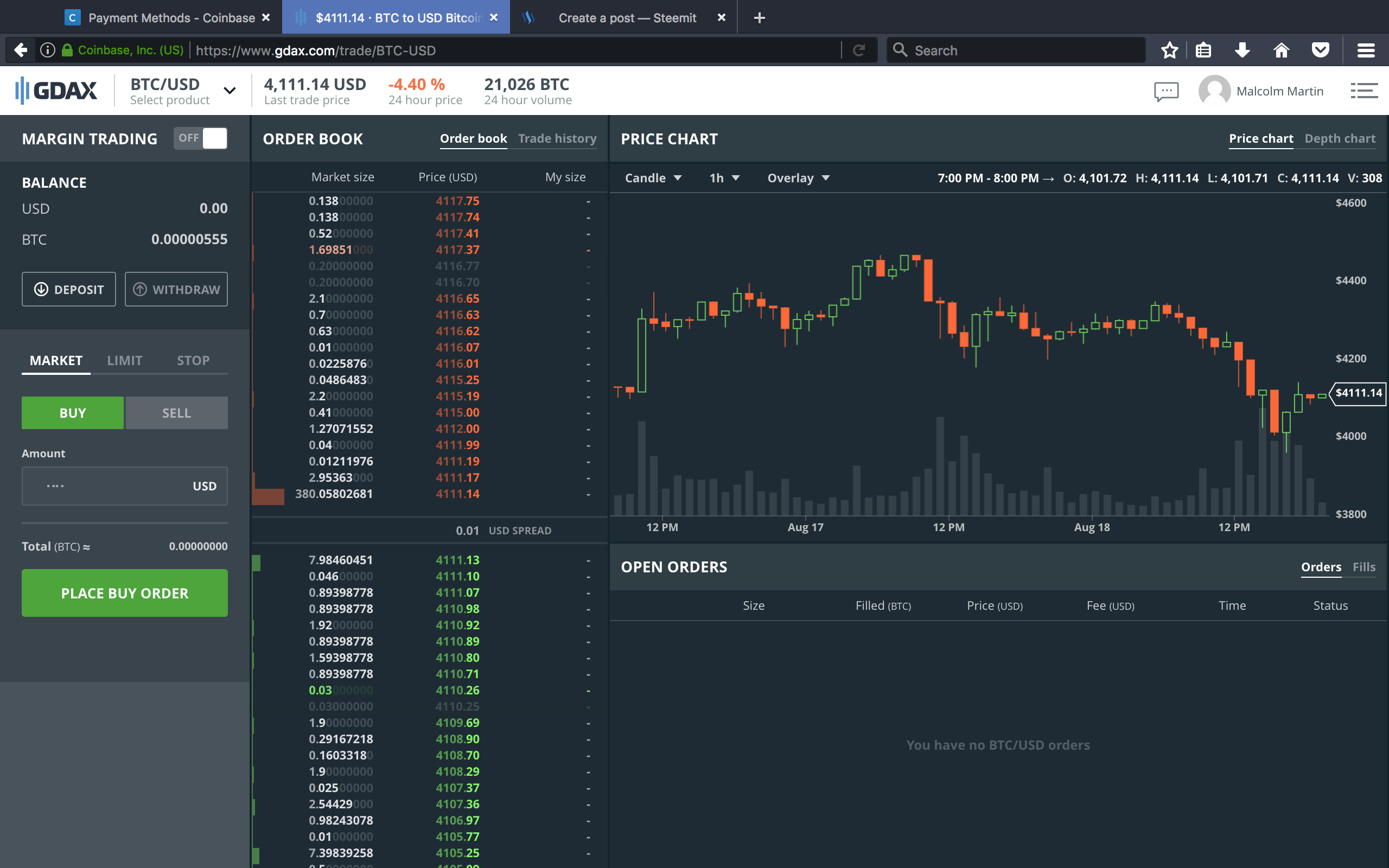Click the GDAX logo

(x=56, y=90)
